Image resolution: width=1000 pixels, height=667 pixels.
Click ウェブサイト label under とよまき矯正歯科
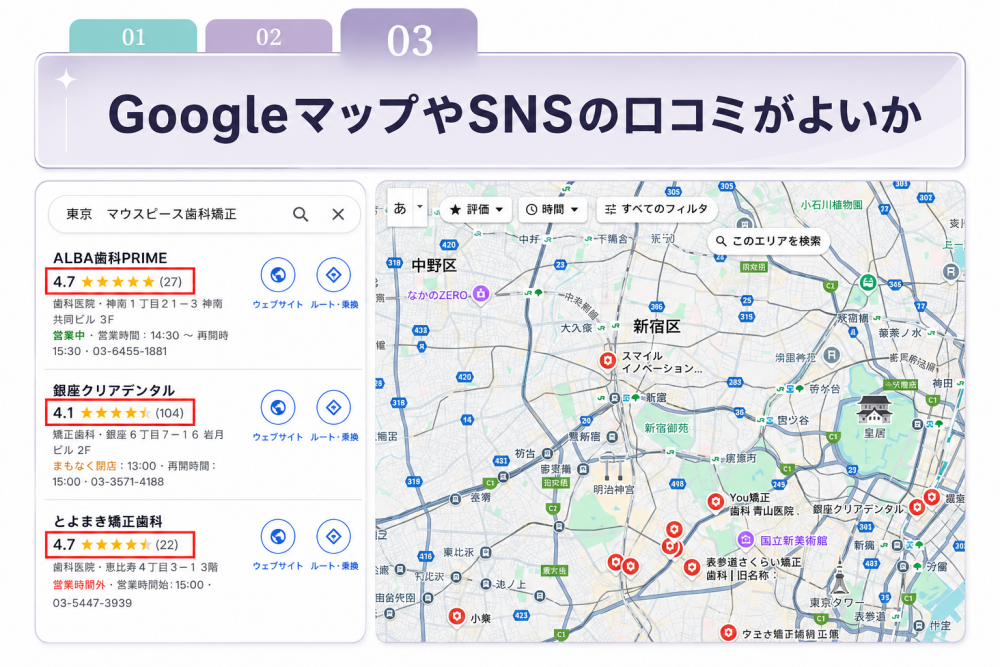[x=277, y=566]
